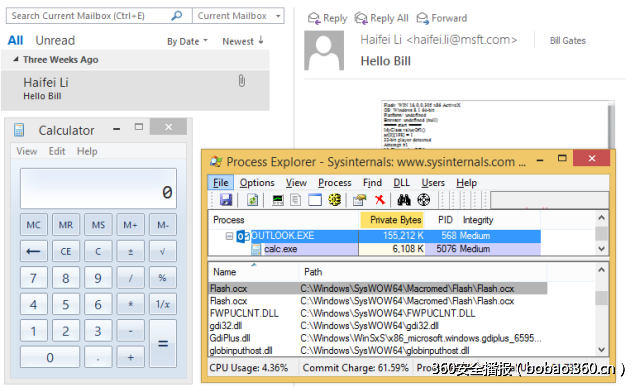This screenshot has height=387, width=640.
Task: Open the Process menu
Action: click(335, 182)
